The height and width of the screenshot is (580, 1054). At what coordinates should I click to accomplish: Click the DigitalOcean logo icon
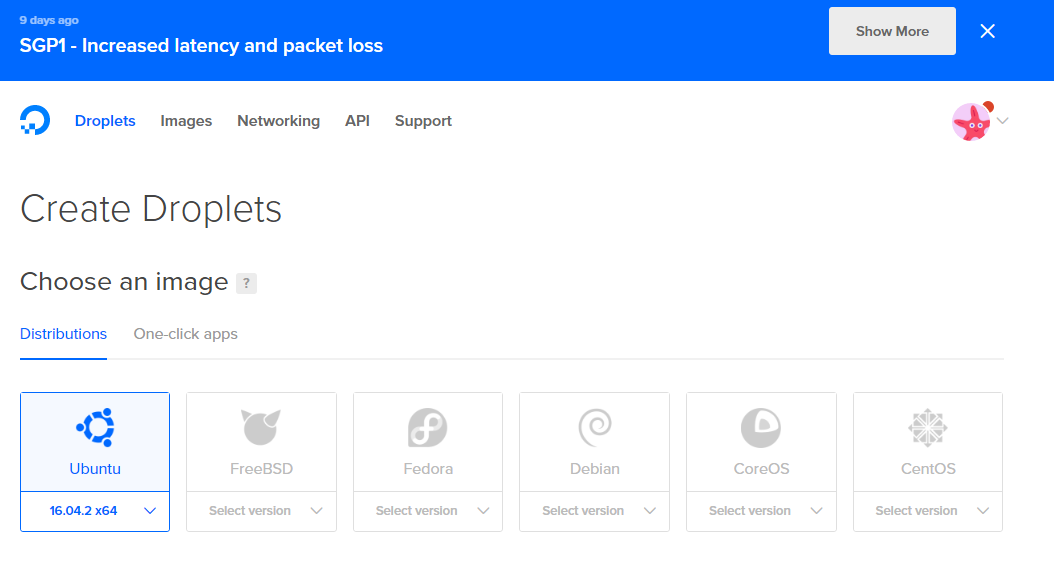click(34, 121)
